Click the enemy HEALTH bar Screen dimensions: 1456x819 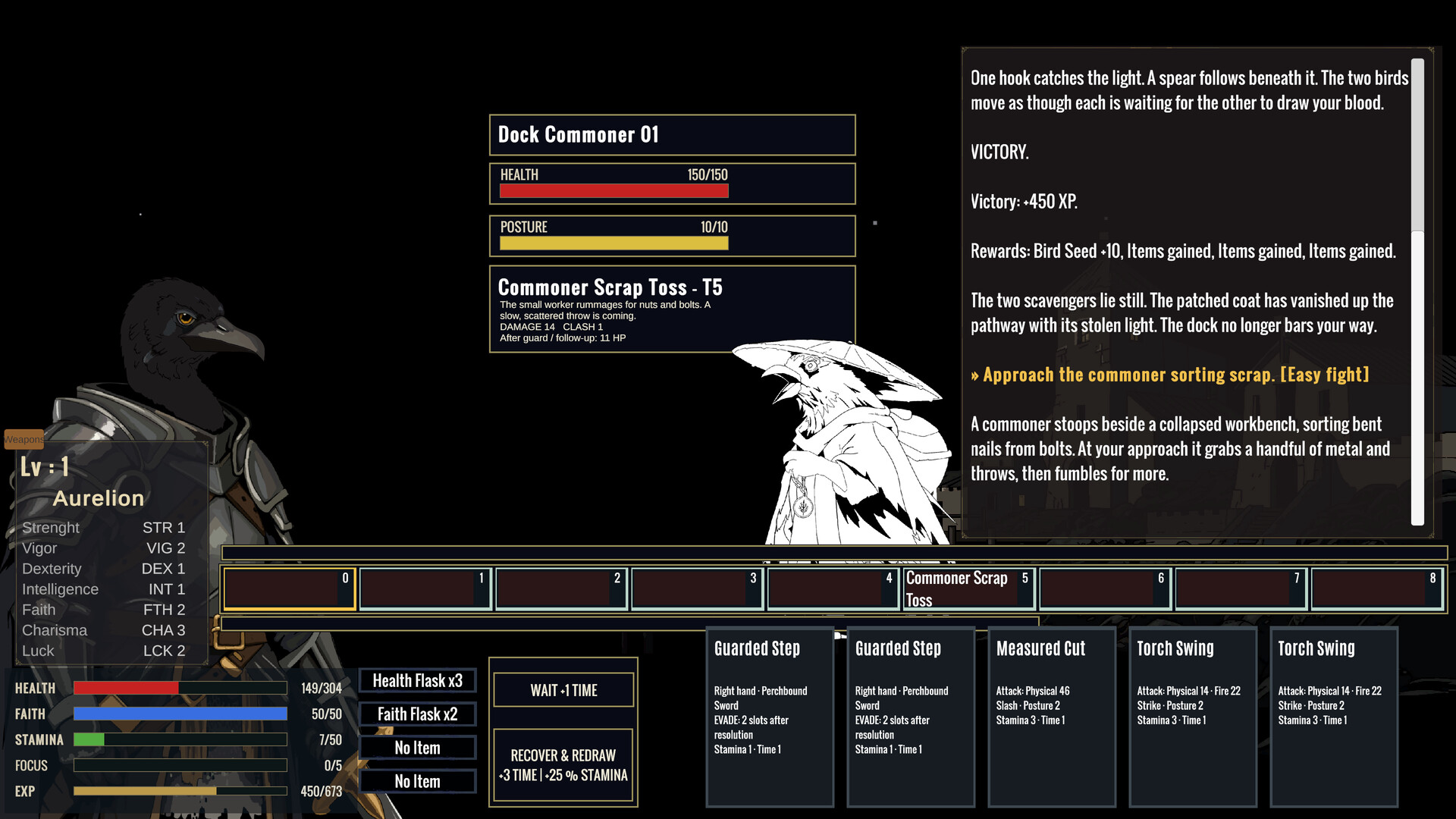pos(613,190)
